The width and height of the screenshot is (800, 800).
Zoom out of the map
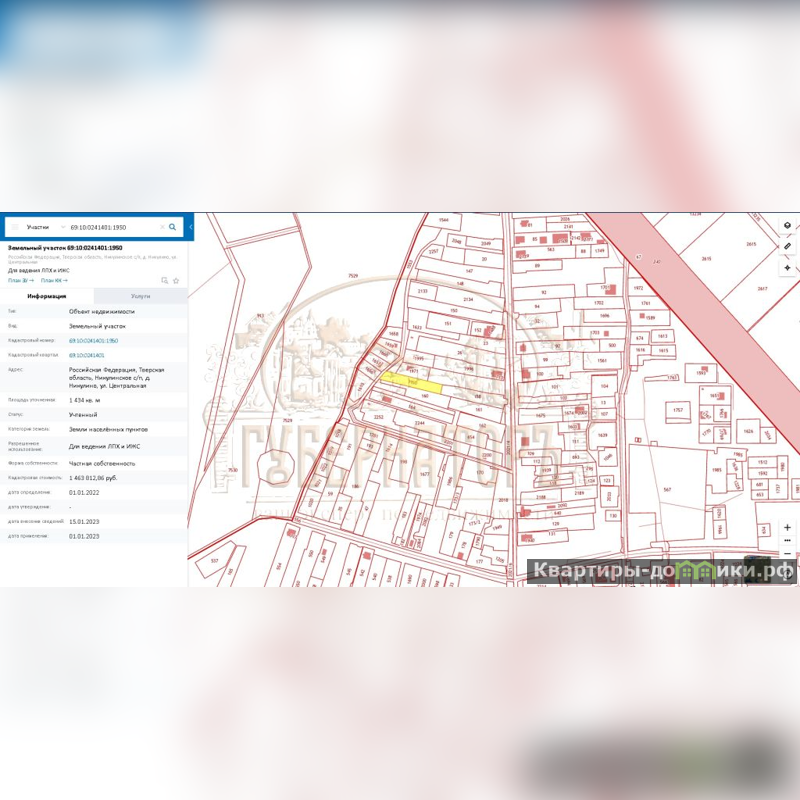pos(787,553)
